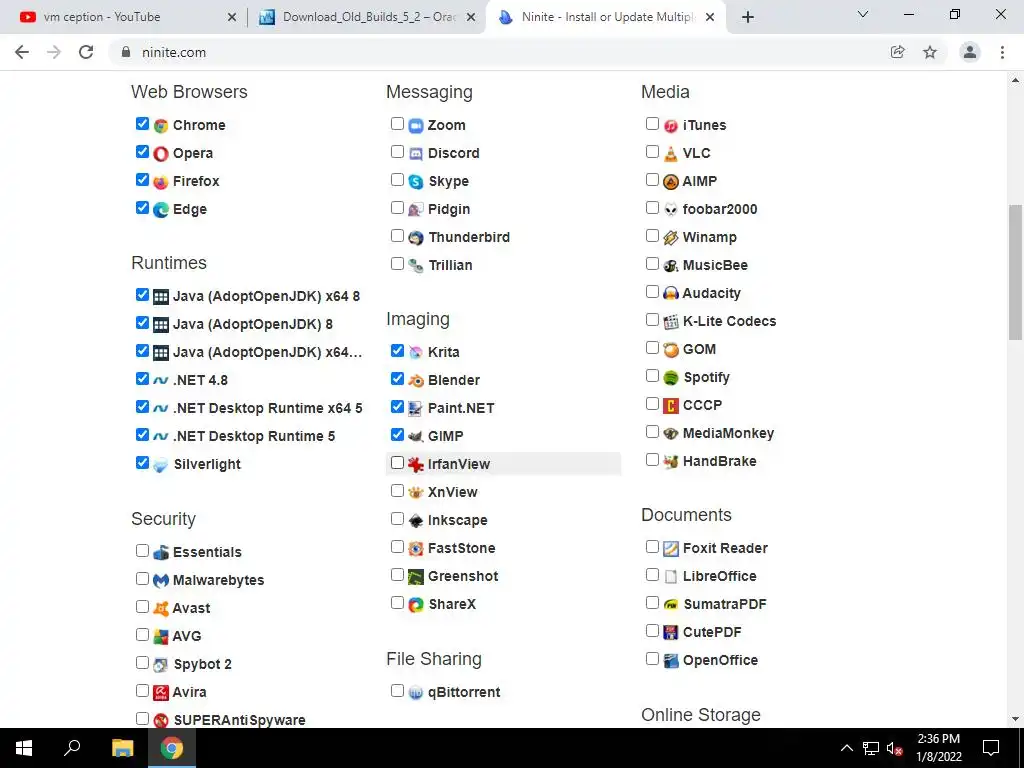Click the Chrome app icon in Web Browsers
The height and width of the screenshot is (768, 1024).
point(161,125)
